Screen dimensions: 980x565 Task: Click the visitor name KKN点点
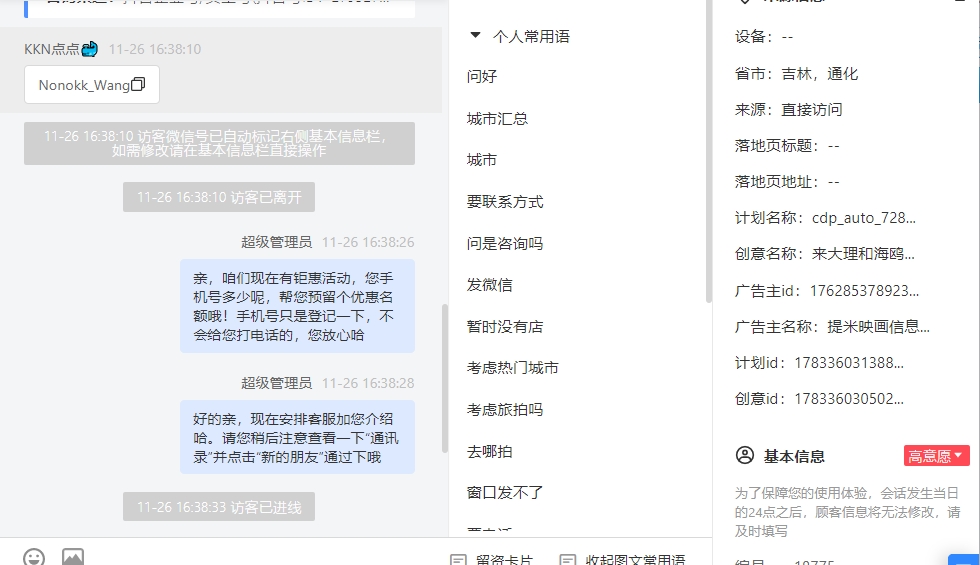[x=61, y=49]
